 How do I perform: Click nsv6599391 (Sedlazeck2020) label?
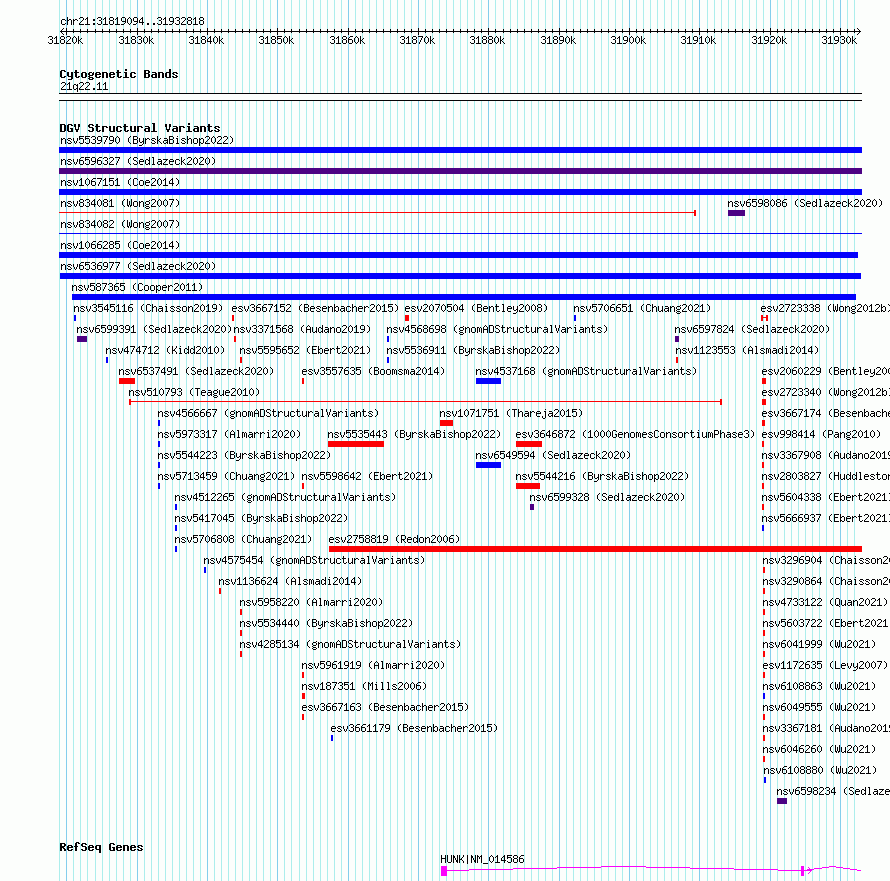tap(154, 329)
